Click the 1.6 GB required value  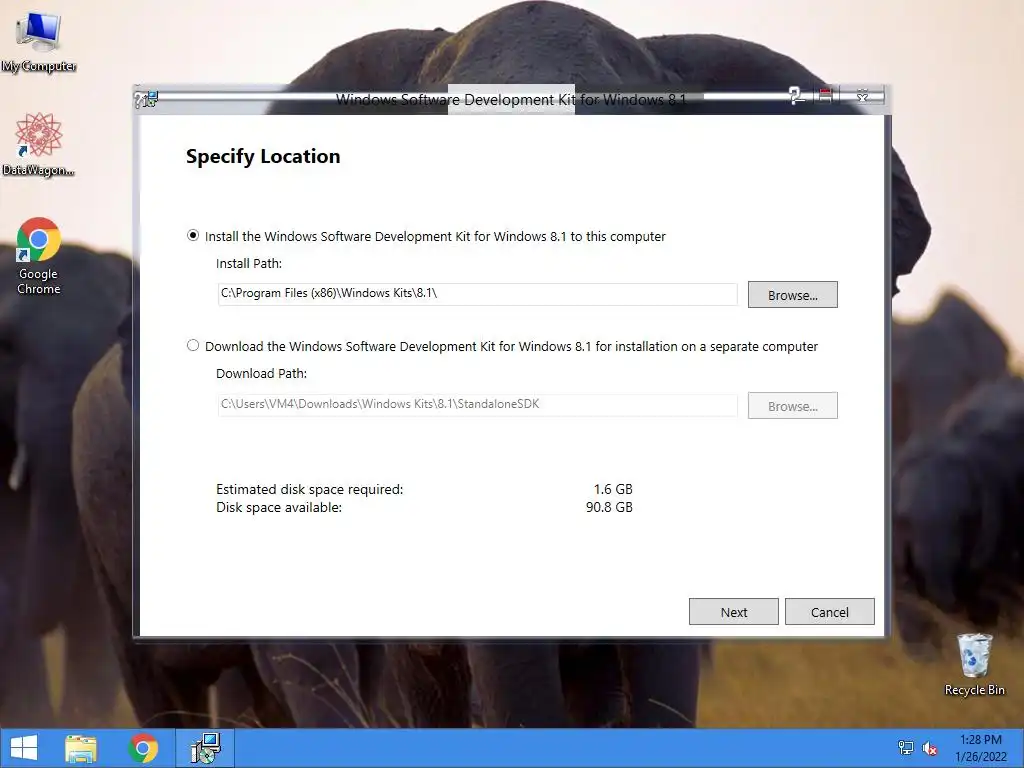coord(613,489)
